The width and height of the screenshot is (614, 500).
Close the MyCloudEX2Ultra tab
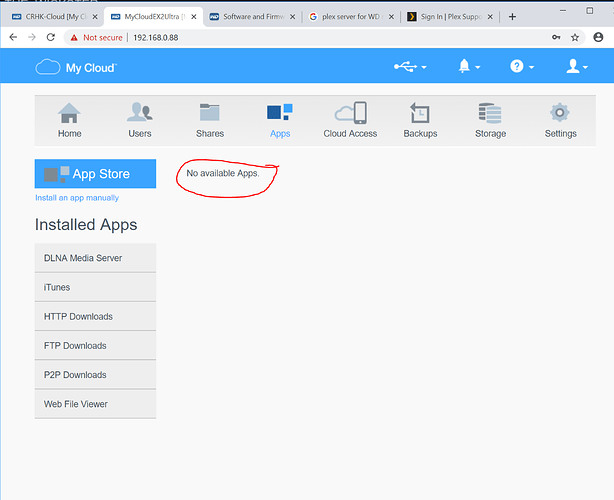tap(193, 17)
